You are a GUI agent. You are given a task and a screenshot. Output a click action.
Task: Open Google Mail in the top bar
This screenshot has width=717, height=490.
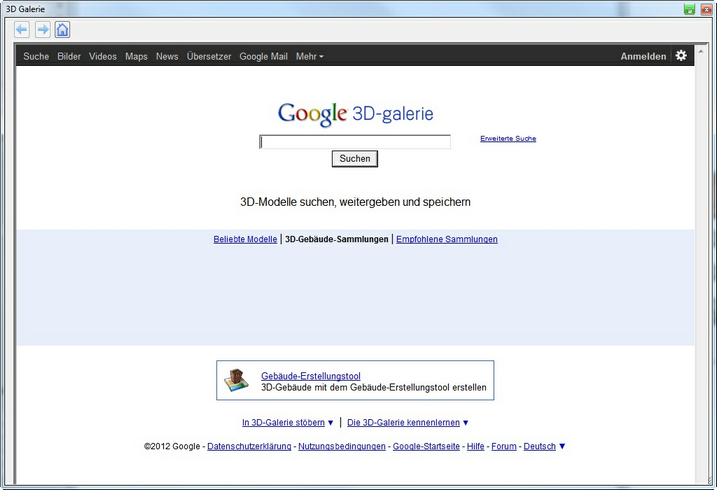point(263,56)
